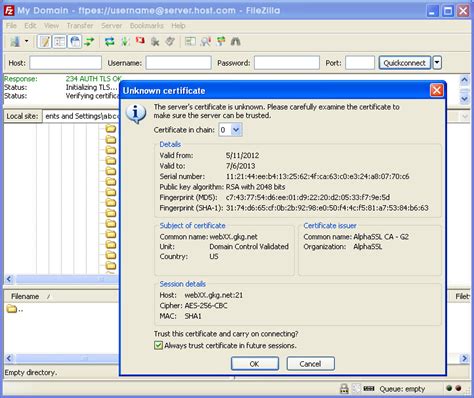474x398 pixels.
Task: Cancel the current operation via toolbar
Action: pos(140,41)
